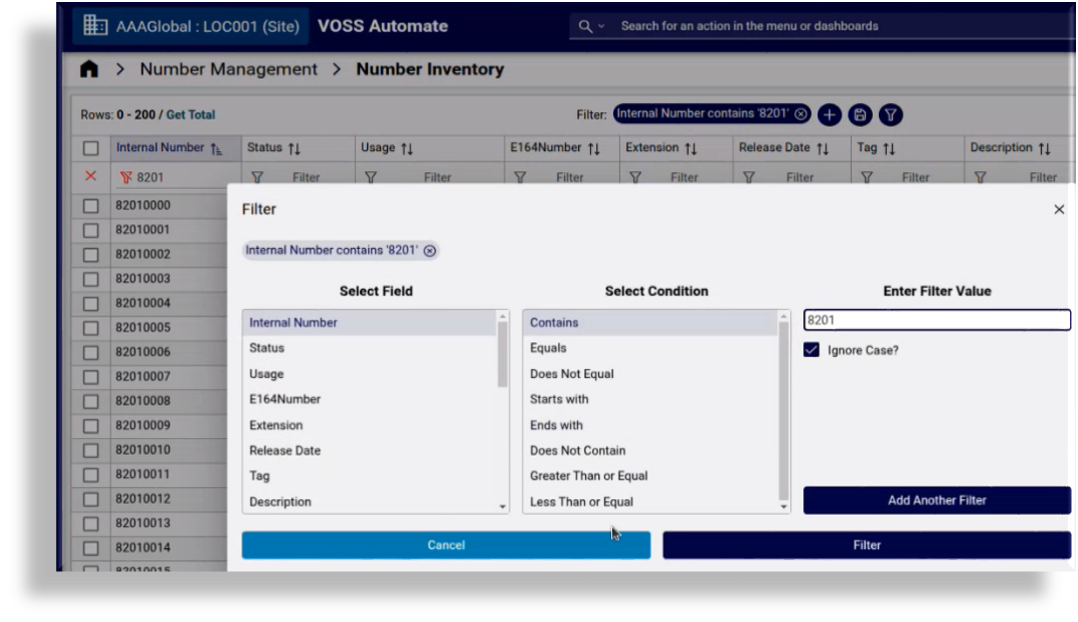
Task: Expand the search category dropdown arrow
Action: point(601,26)
